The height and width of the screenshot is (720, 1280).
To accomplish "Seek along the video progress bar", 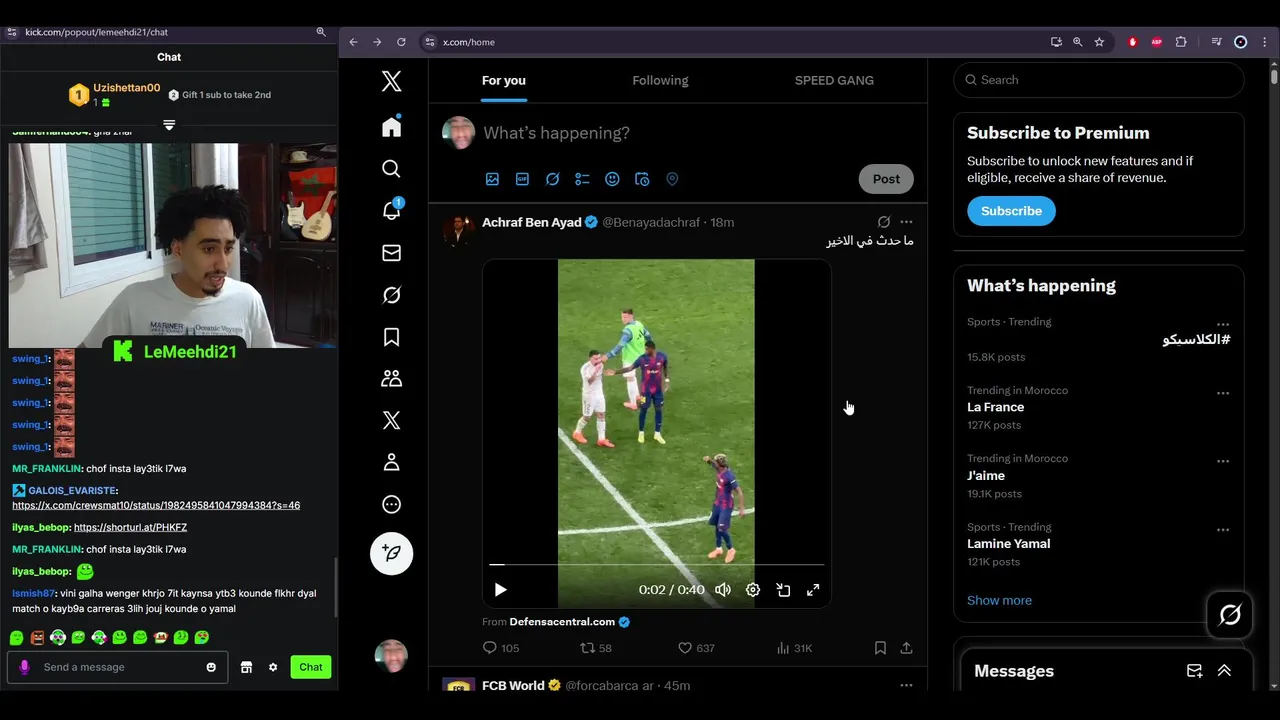I will pos(657,565).
